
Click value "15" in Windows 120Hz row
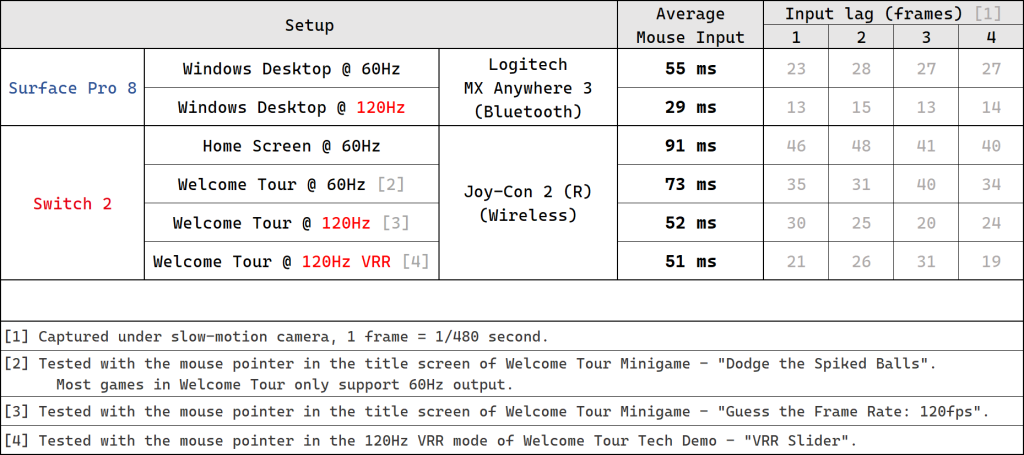861,107
